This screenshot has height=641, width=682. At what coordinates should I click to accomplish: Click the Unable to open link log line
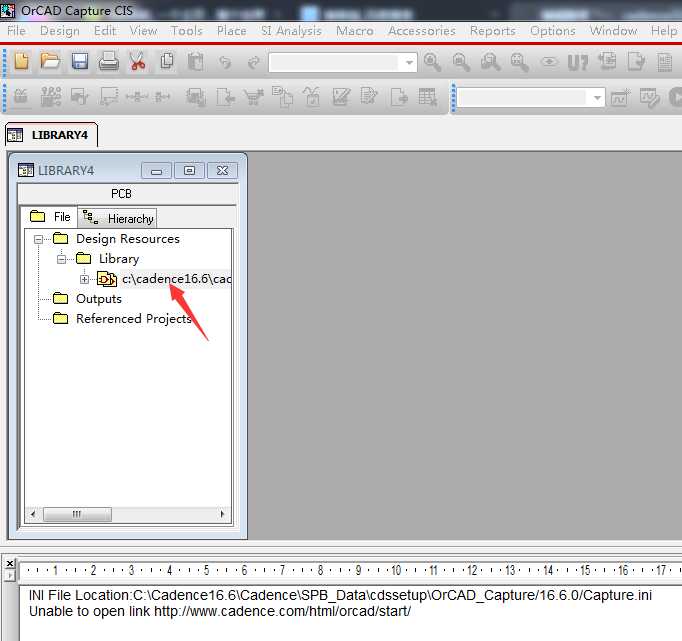pos(220,611)
